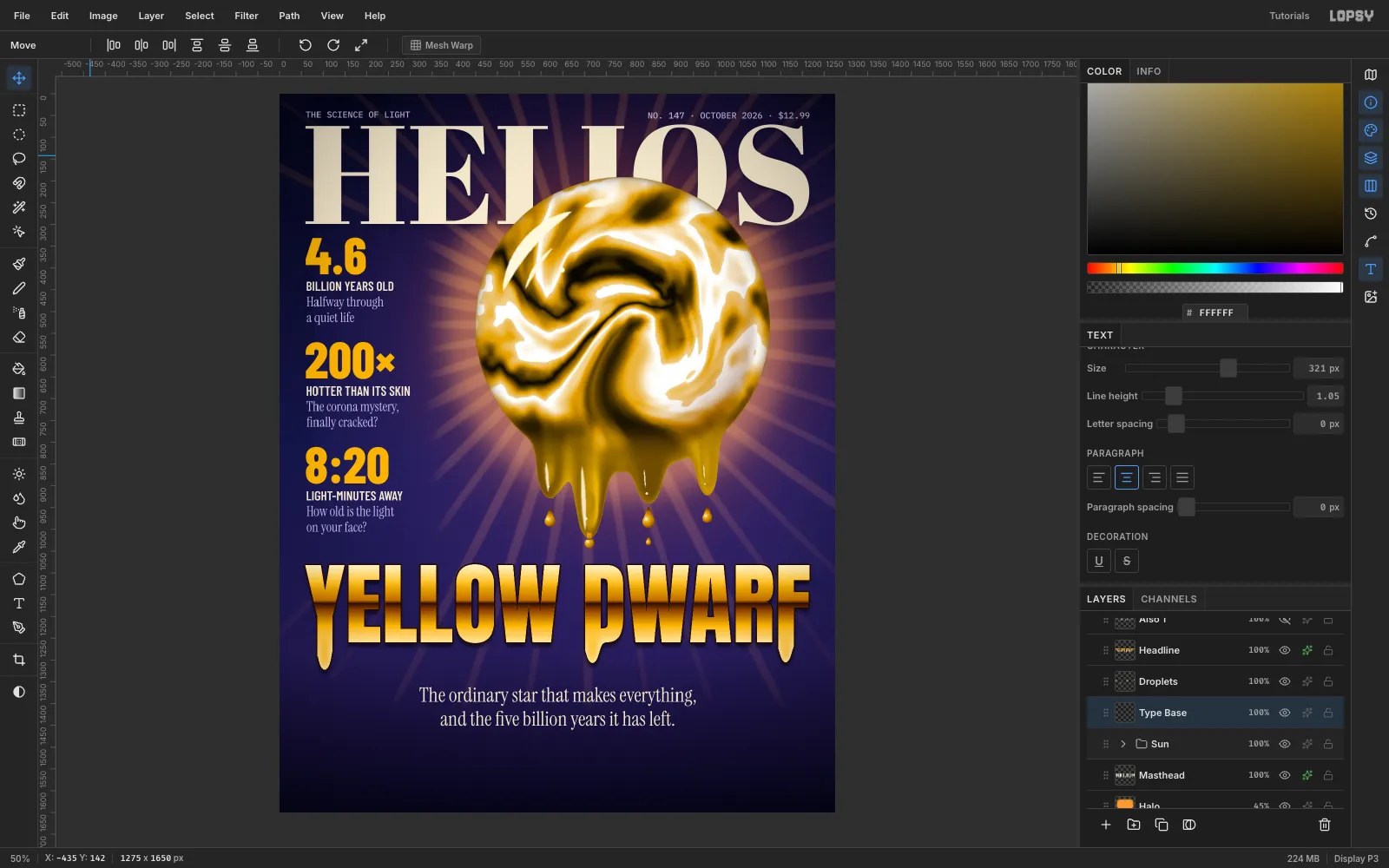Open the File menu
This screenshot has height=868, width=1389.
22,16
